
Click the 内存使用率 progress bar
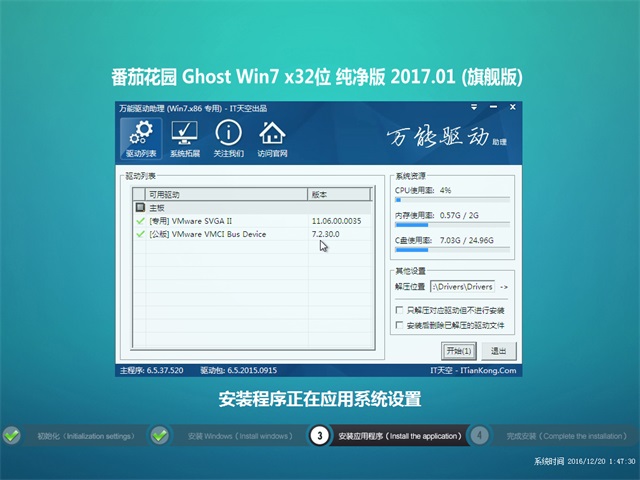(452, 225)
